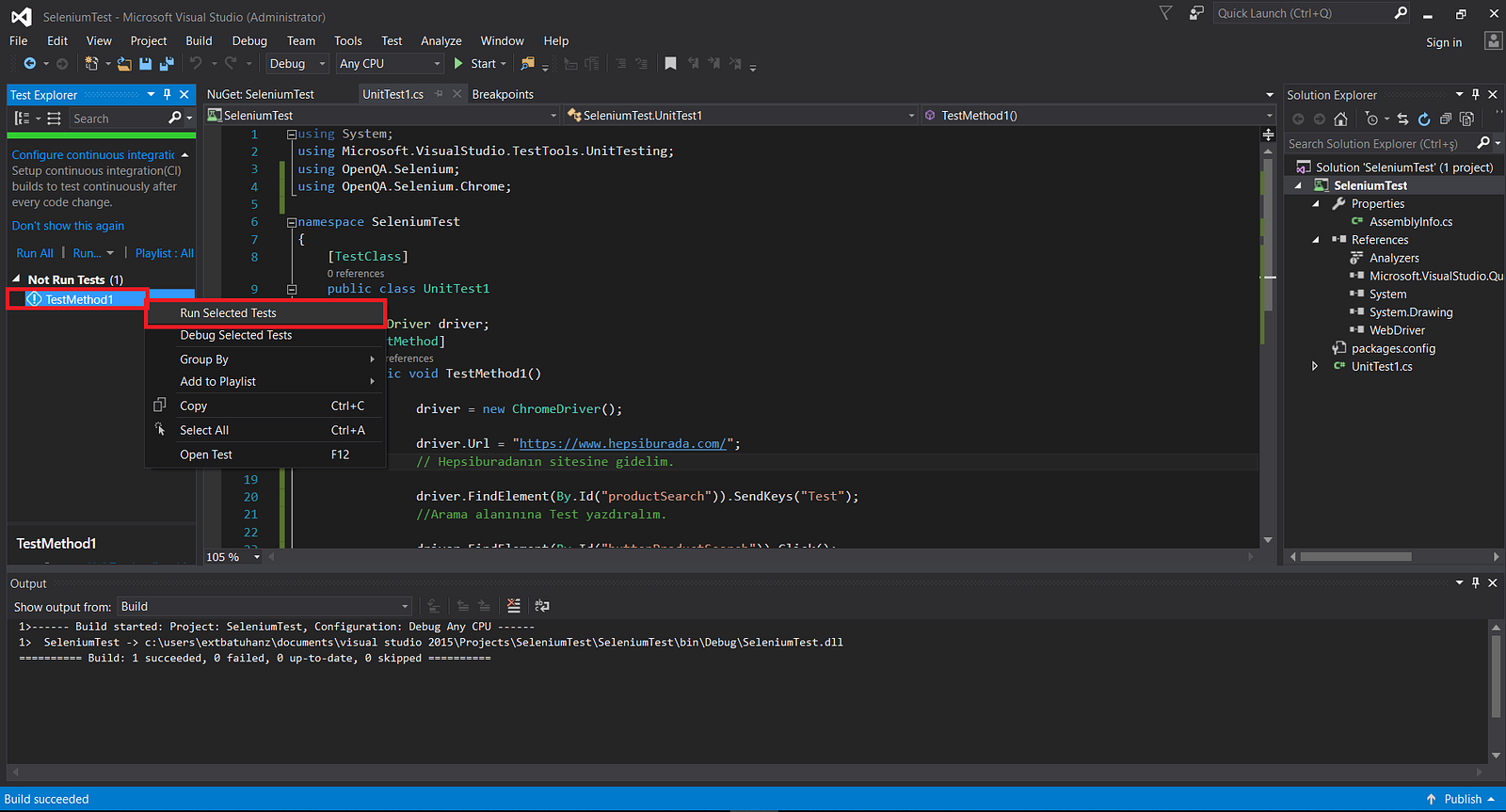Click Pending Changes Filter clock icon
Image resolution: width=1506 pixels, height=812 pixels.
coord(1371,119)
